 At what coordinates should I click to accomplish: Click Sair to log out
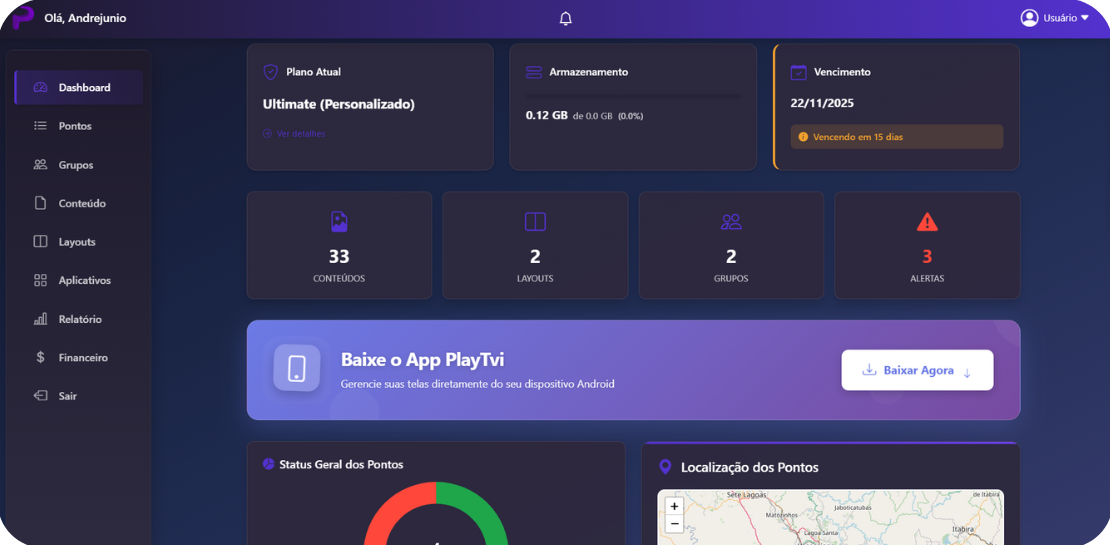click(67, 396)
